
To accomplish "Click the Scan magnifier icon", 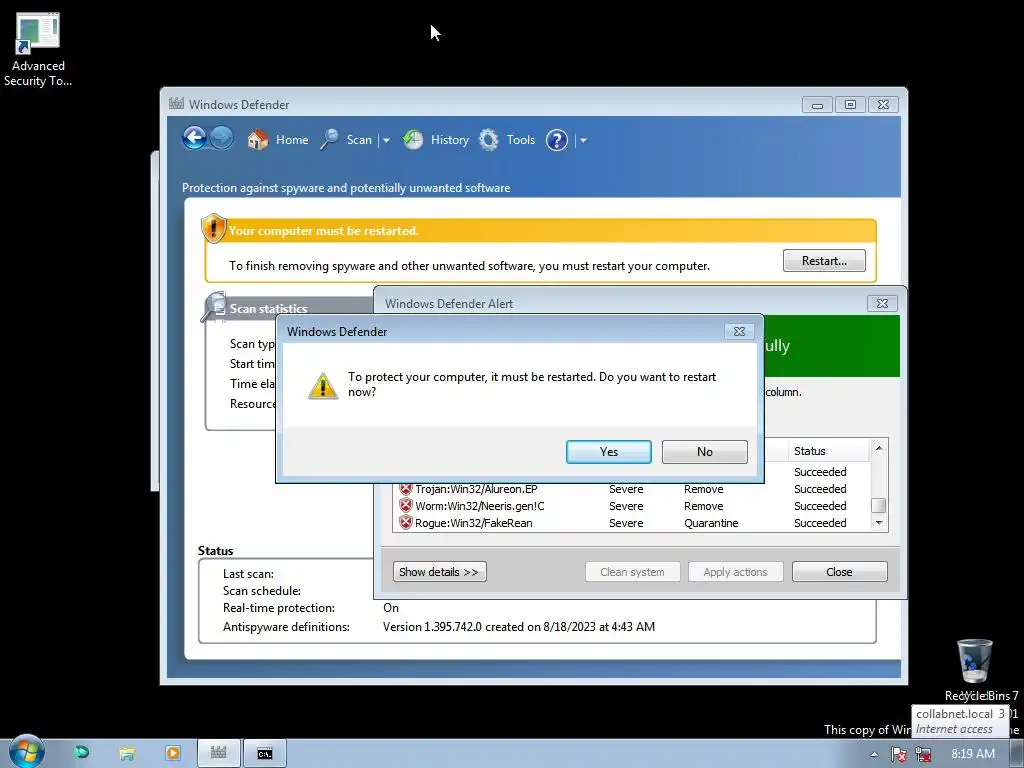I will tap(329, 139).
